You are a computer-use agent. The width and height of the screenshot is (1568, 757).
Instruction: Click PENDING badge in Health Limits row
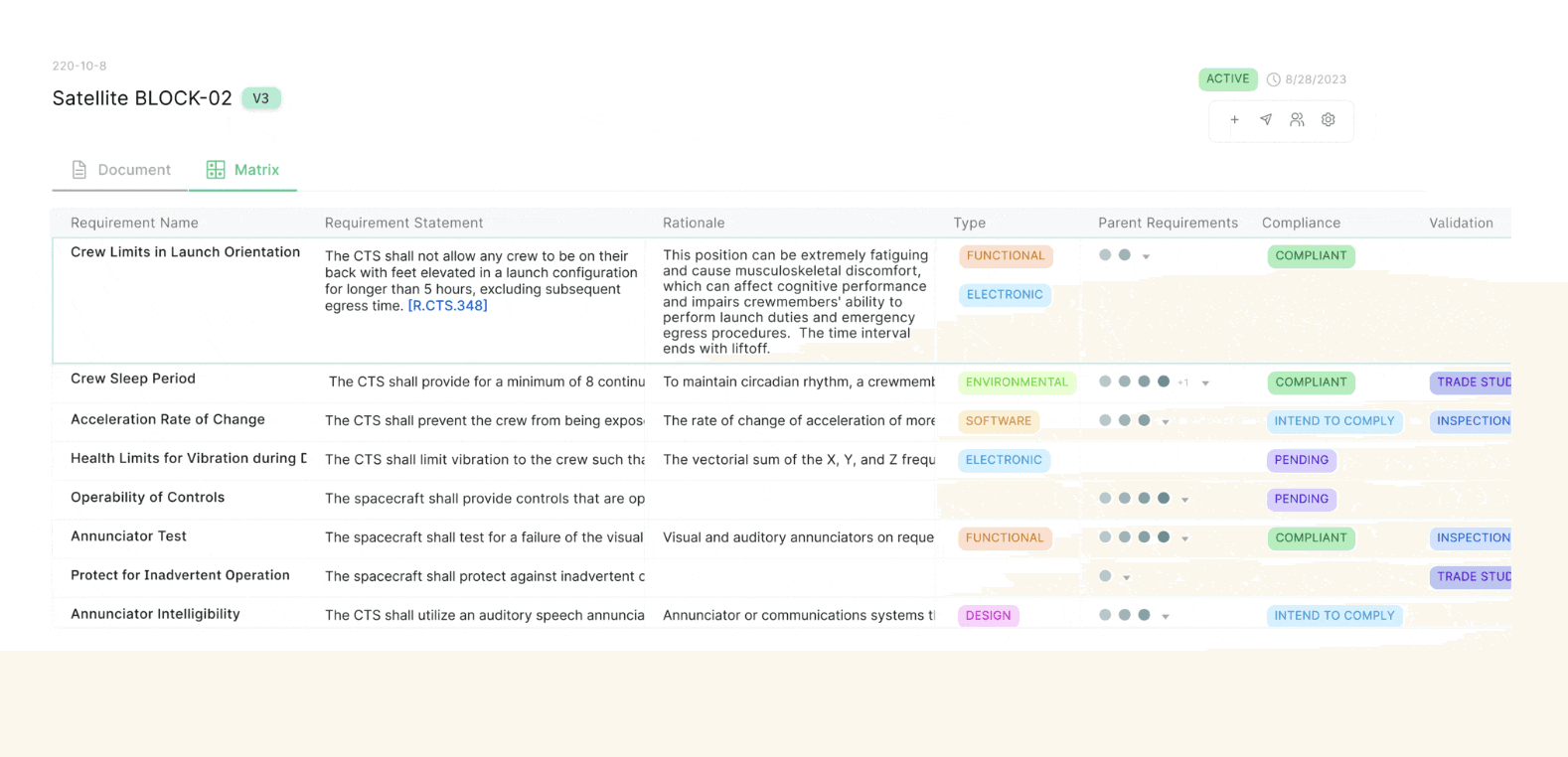1301,459
